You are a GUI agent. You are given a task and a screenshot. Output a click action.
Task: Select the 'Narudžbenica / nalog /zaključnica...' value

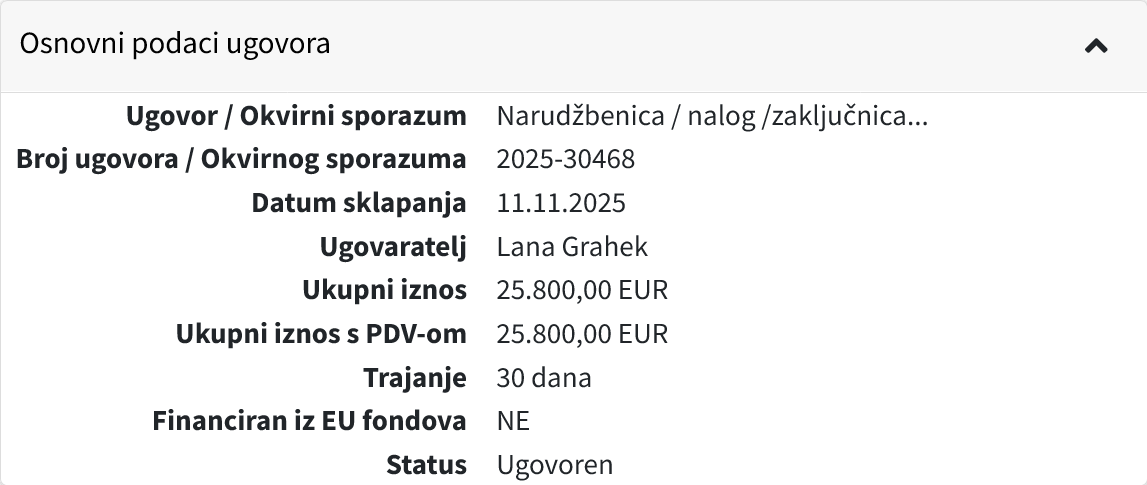click(x=712, y=116)
